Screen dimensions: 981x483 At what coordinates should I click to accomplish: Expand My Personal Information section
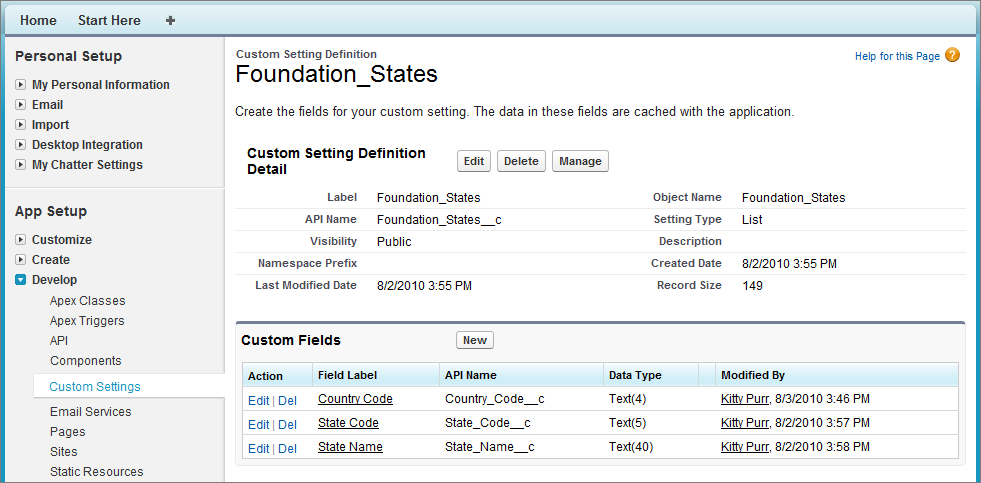coord(21,85)
